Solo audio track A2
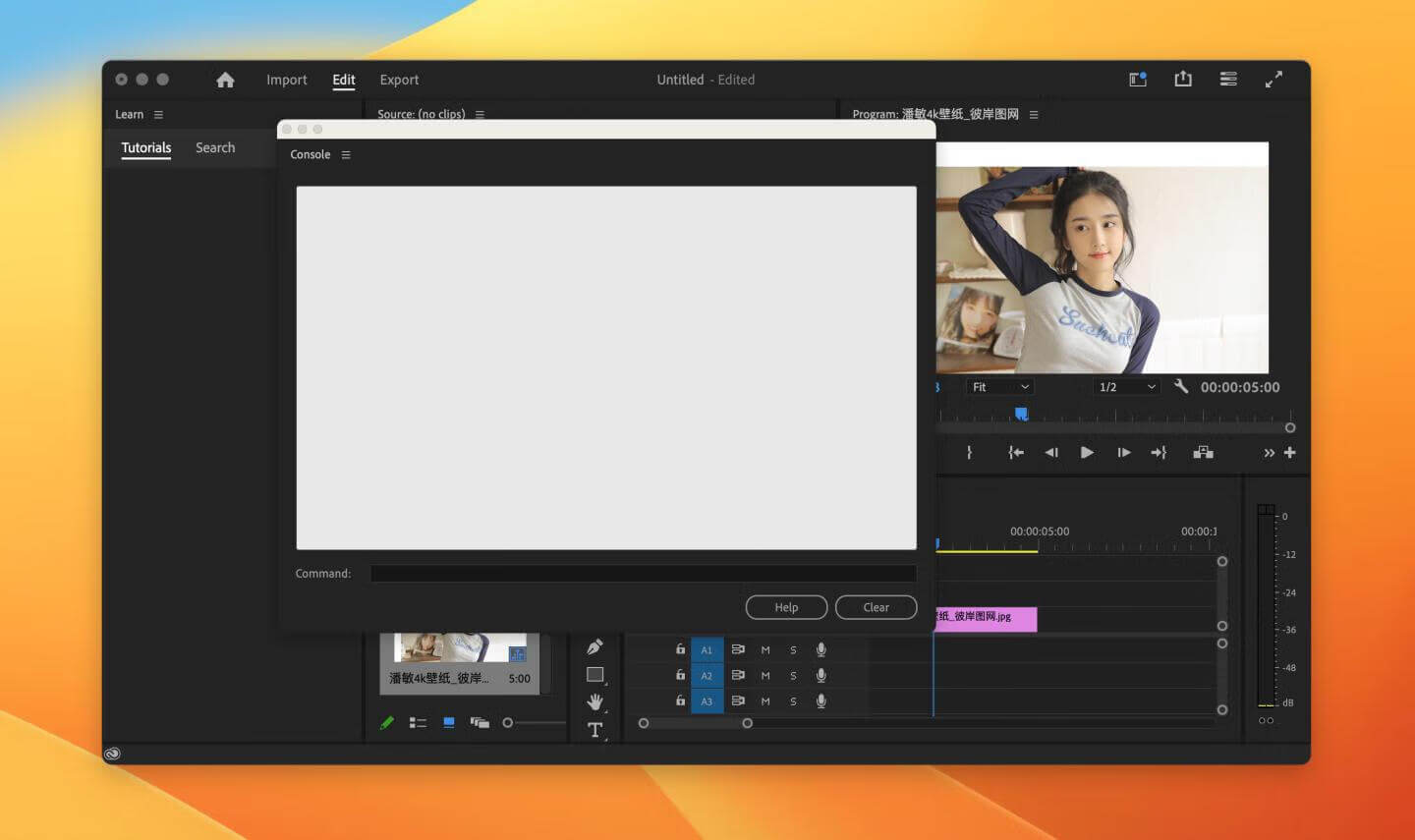This screenshot has width=1415, height=840. [x=793, y=676]
